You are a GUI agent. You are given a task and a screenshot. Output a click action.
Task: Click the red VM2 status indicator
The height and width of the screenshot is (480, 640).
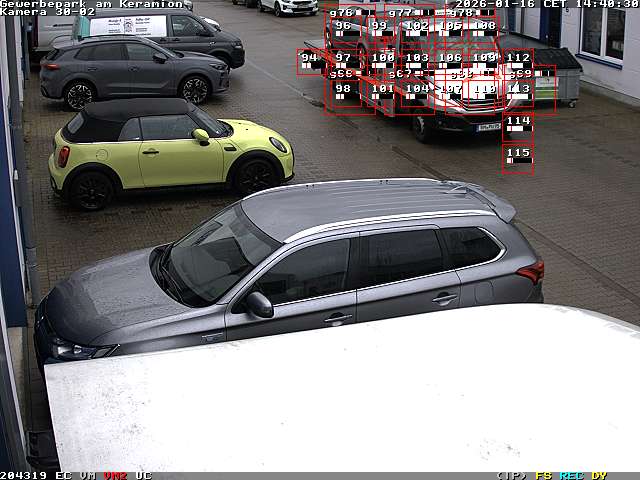click(x=116, y=475)
